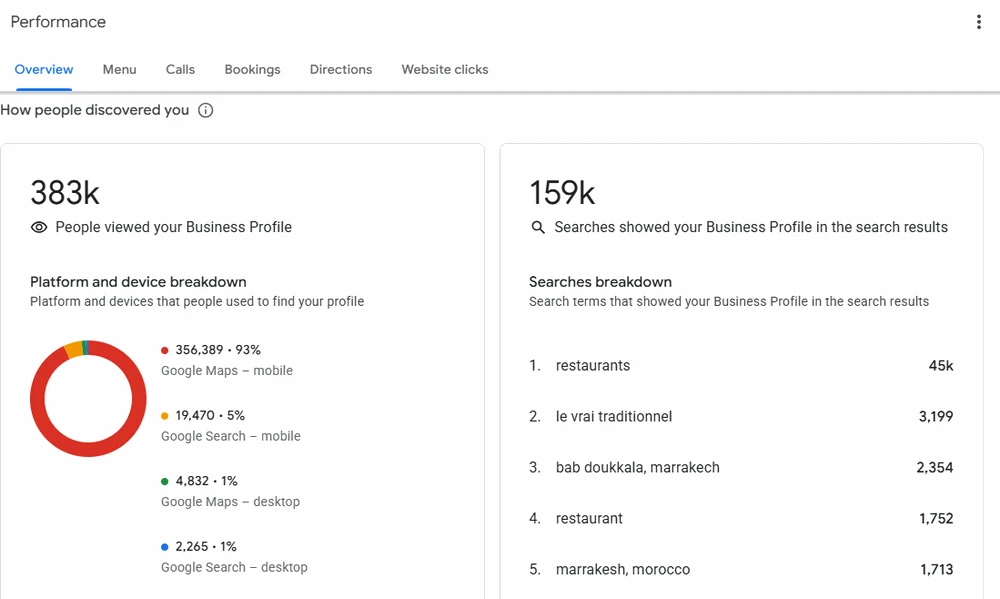Click the blue Google Search desktop legend dot

[x=165, y=547]
